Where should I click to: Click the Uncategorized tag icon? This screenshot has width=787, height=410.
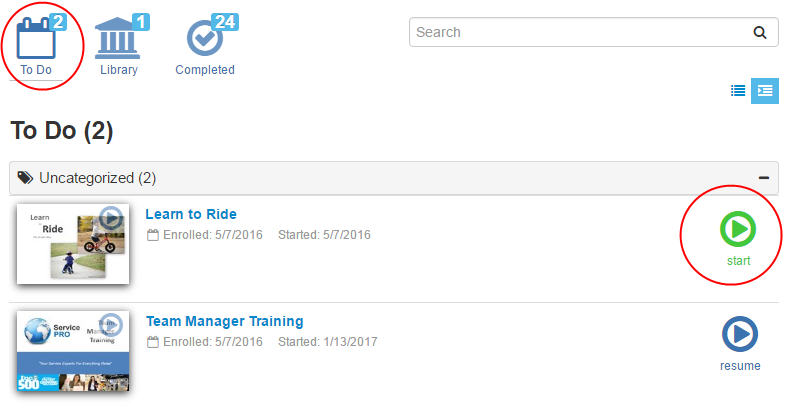point(26,178)
